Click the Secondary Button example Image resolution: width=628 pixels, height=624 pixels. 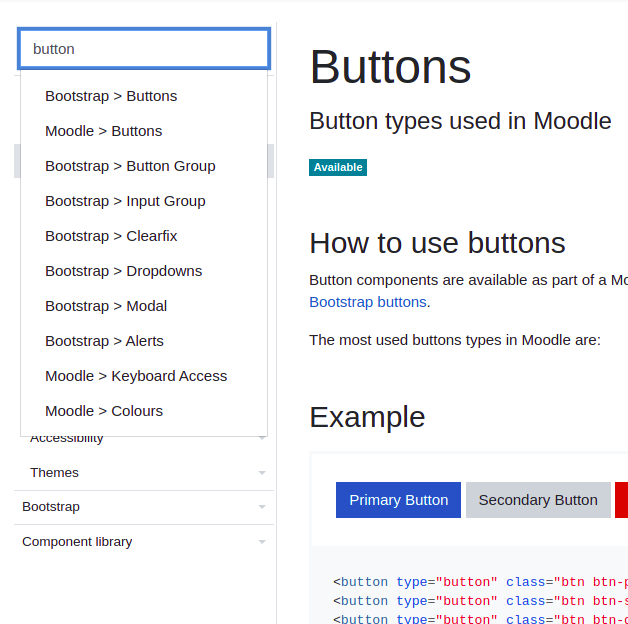pos(538,500)
